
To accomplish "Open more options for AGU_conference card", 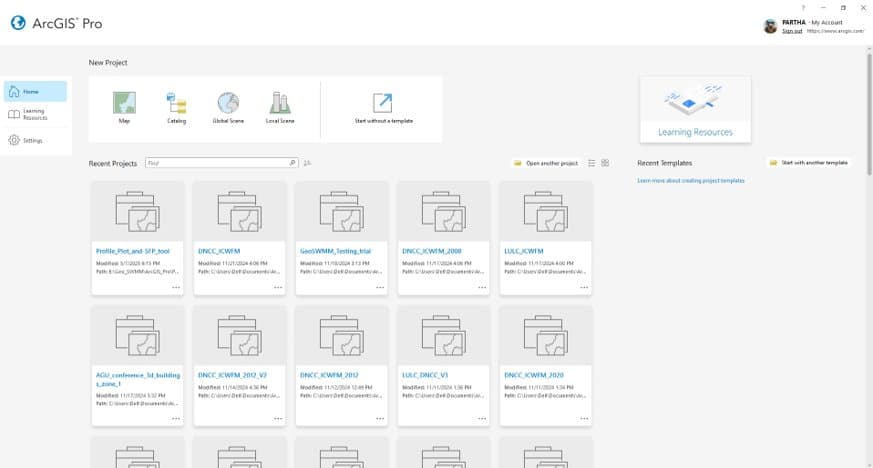I will point(176,418).
